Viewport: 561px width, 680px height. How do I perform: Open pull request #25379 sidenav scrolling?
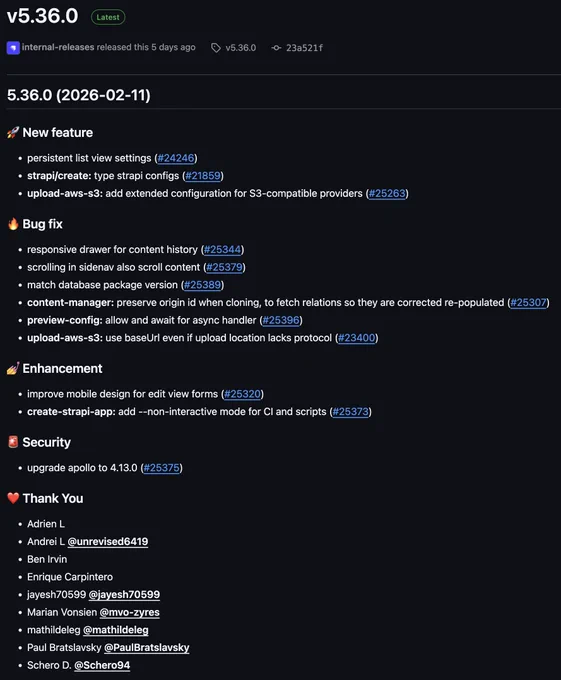225,267
